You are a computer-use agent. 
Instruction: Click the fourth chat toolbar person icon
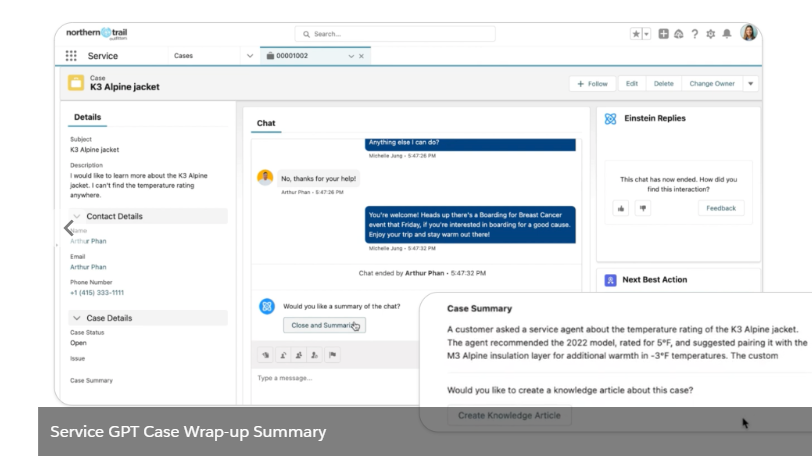(315, 355)
